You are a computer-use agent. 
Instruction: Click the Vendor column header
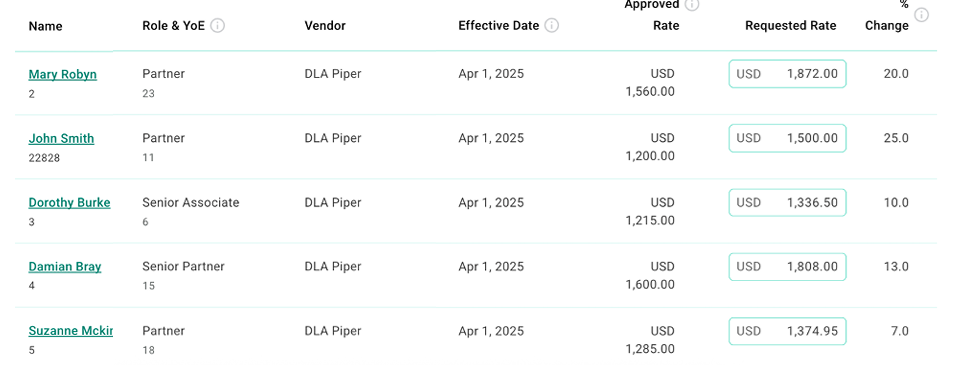tap(325, 26)
